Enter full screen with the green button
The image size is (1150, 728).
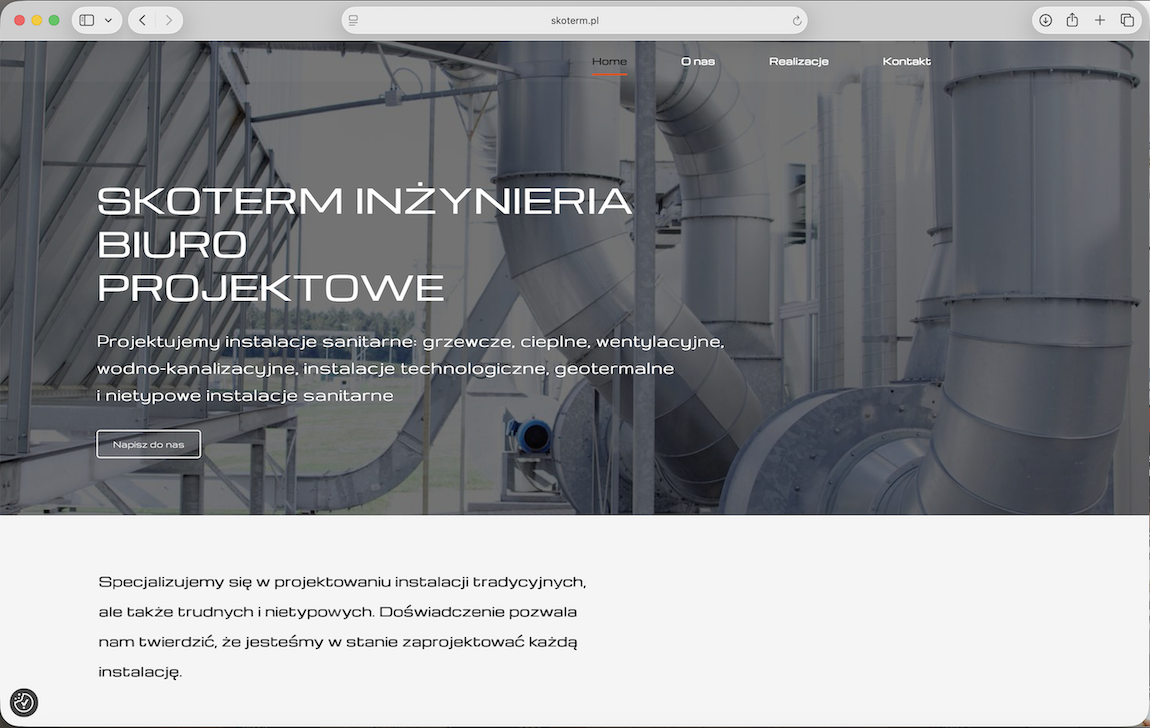[54, 20]
